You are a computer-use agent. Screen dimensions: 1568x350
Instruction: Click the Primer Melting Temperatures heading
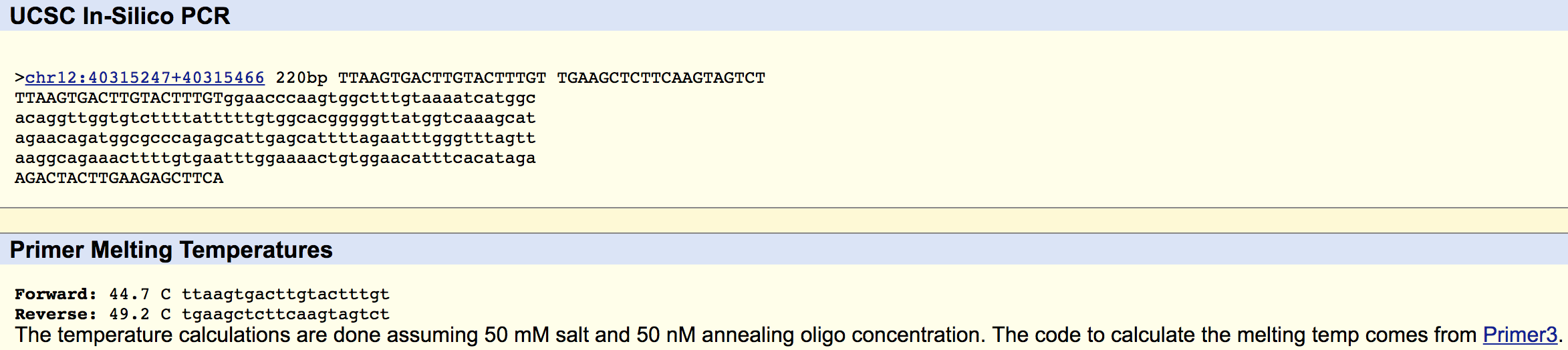[x=171, y=250]
